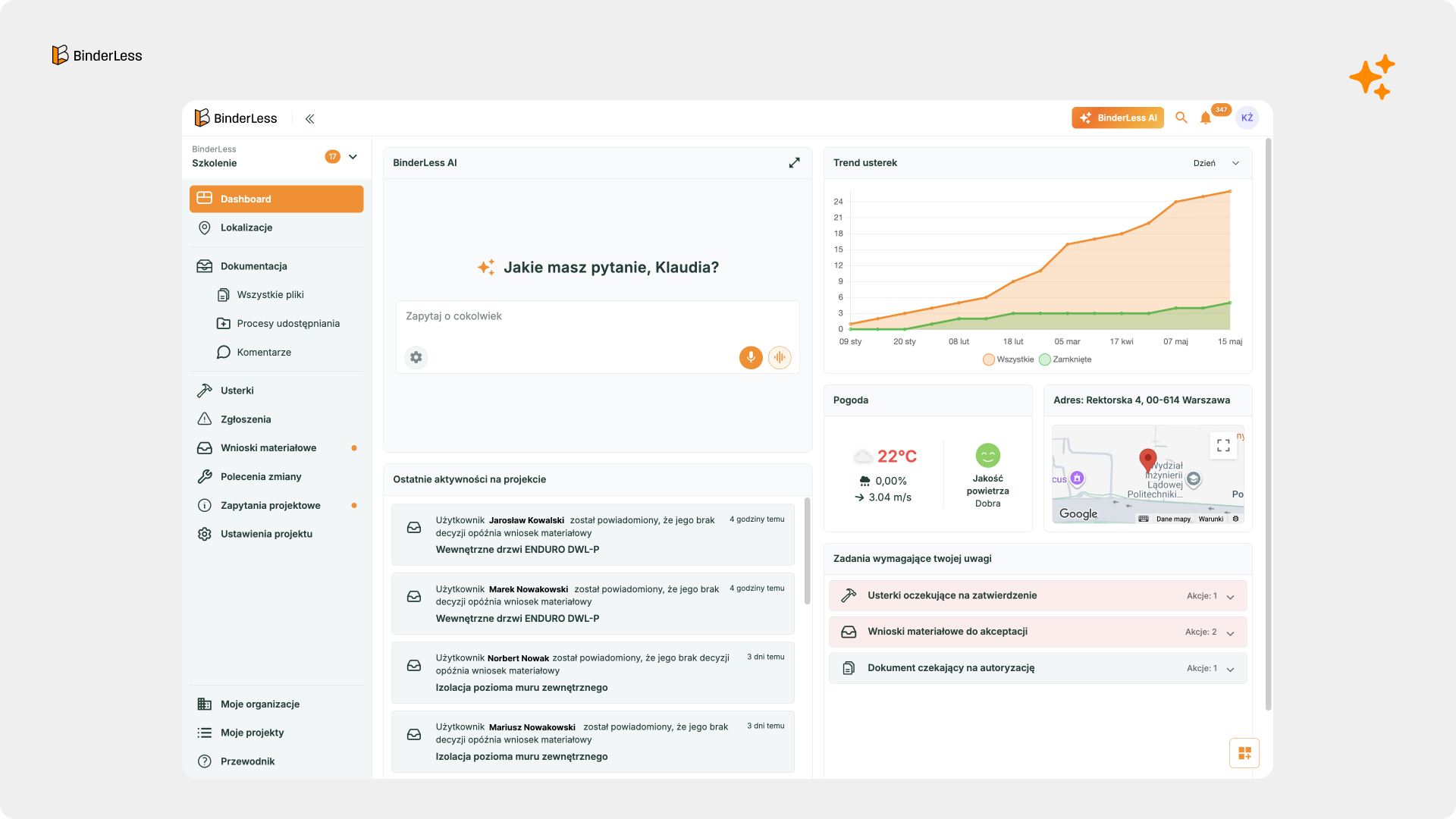Click document icon in Dokument czekający row
The width and height of the screenshot is (1456, 819).
[849, 668]
